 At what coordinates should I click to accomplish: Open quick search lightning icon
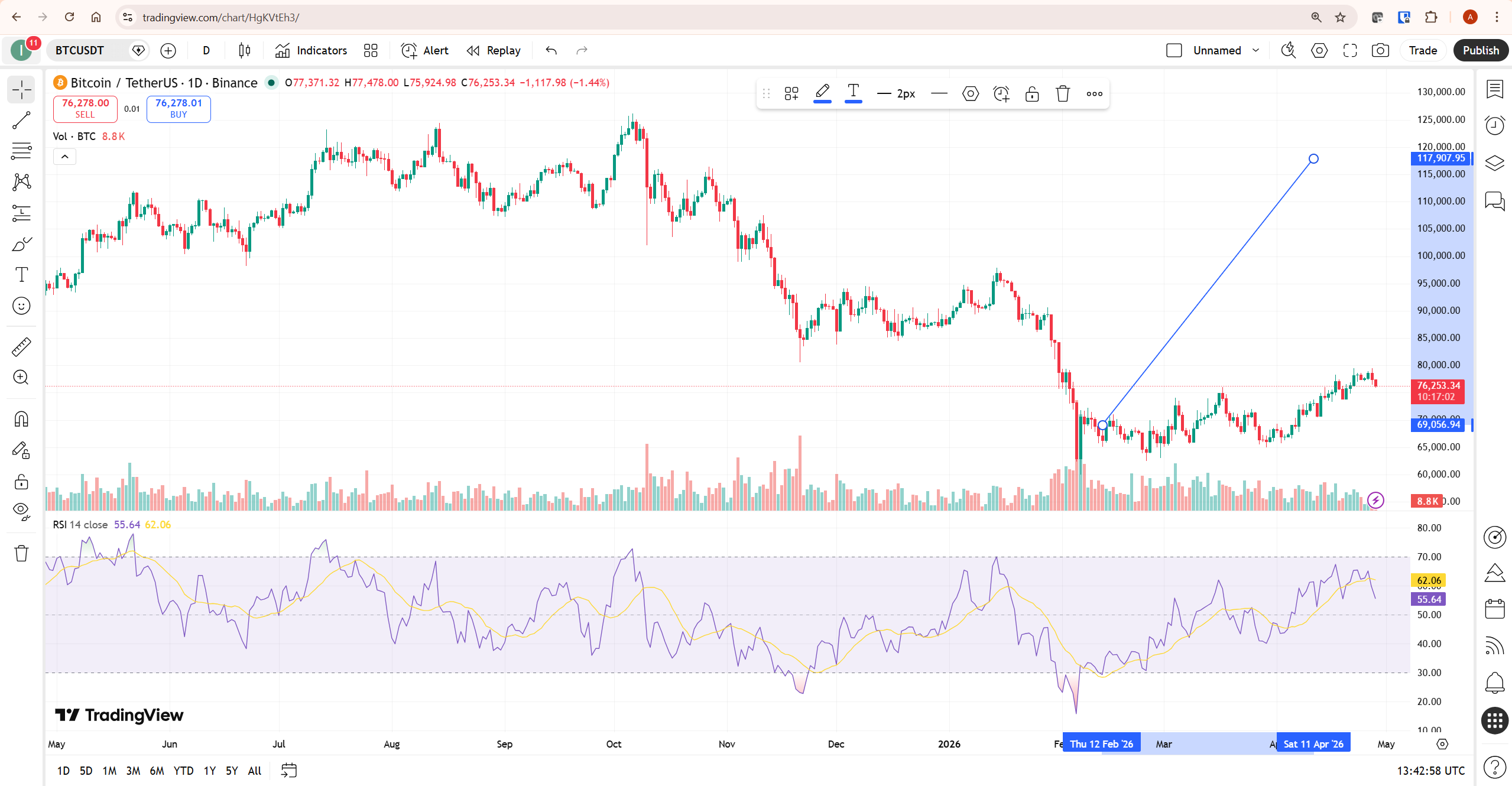point(1288,50)
